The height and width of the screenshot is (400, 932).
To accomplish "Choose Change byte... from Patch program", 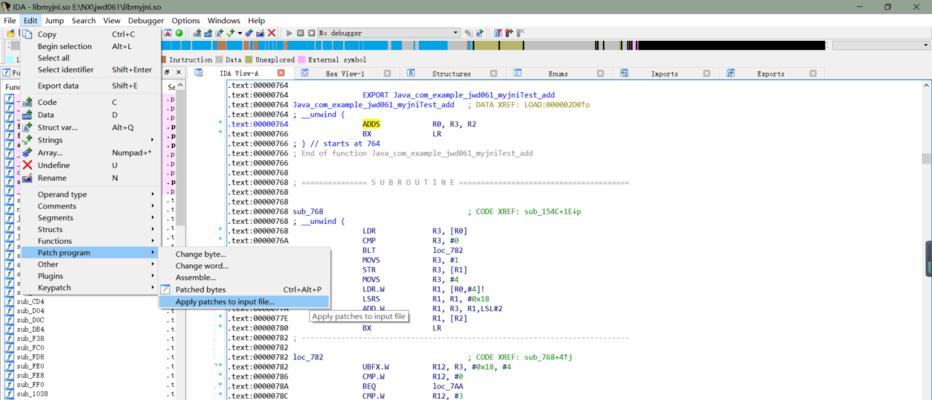I will (244, 254).
